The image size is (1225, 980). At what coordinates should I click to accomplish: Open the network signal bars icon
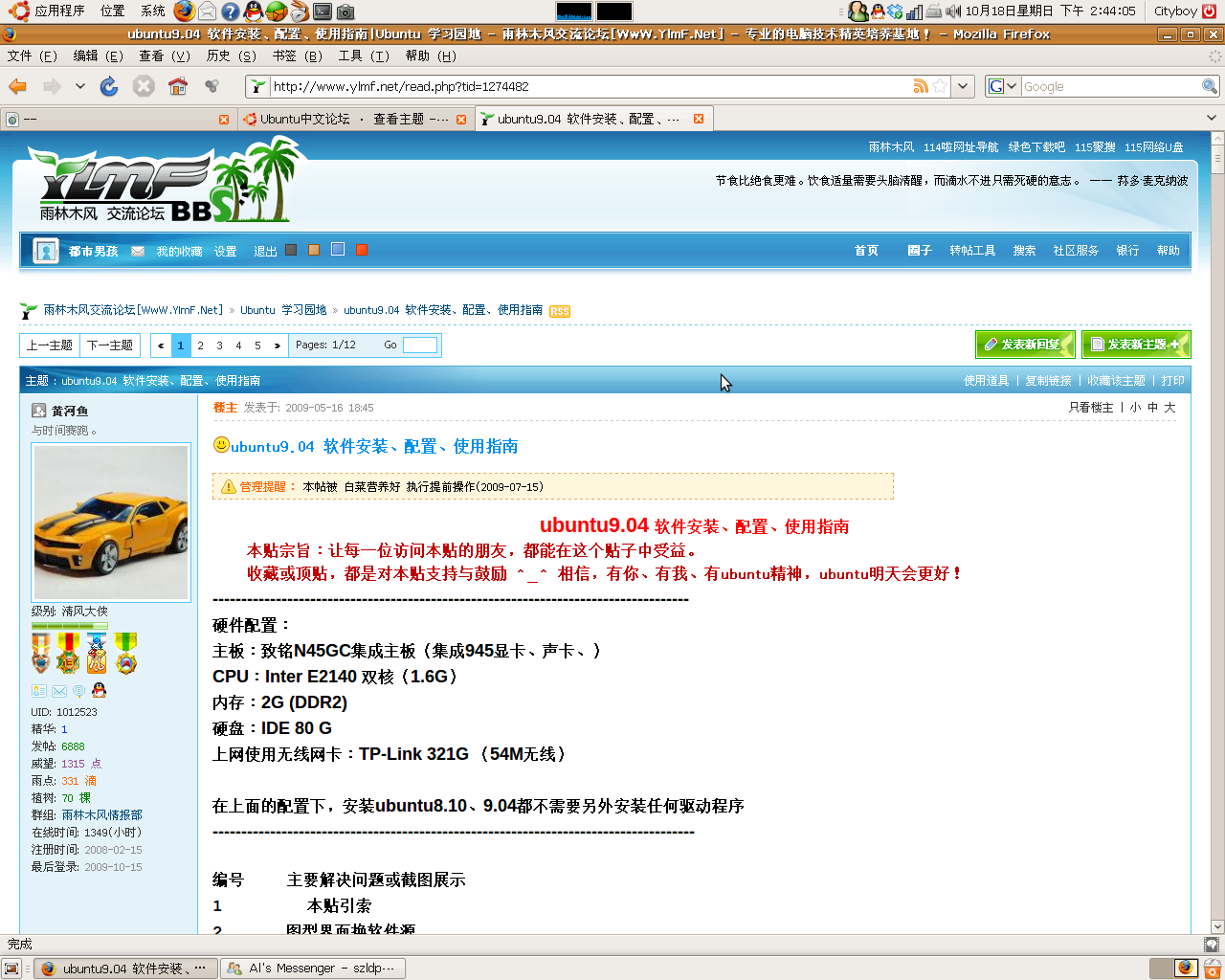click(914, 11)
